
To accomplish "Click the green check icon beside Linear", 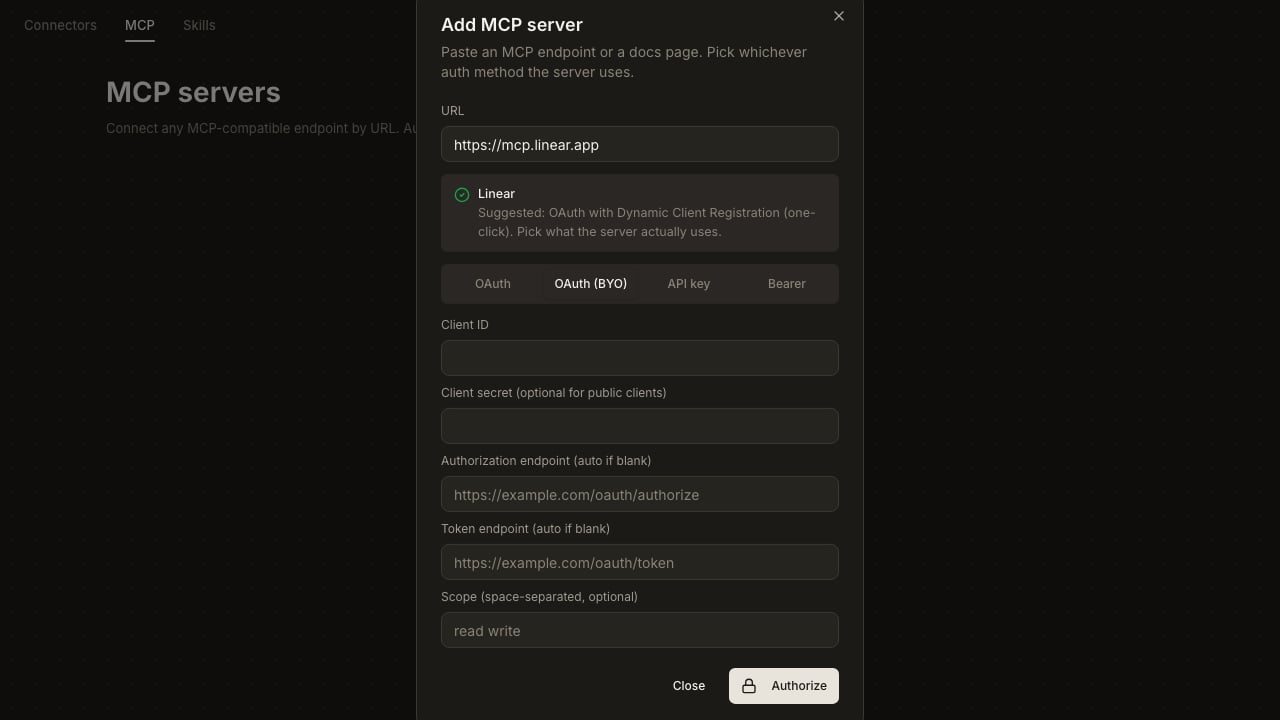I will pyautogui.click(x=462, y=195).
